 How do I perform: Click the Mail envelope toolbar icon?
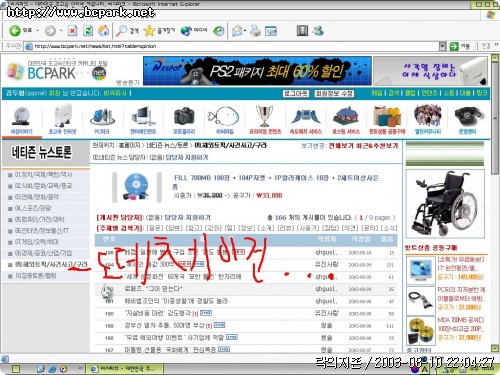237,31
